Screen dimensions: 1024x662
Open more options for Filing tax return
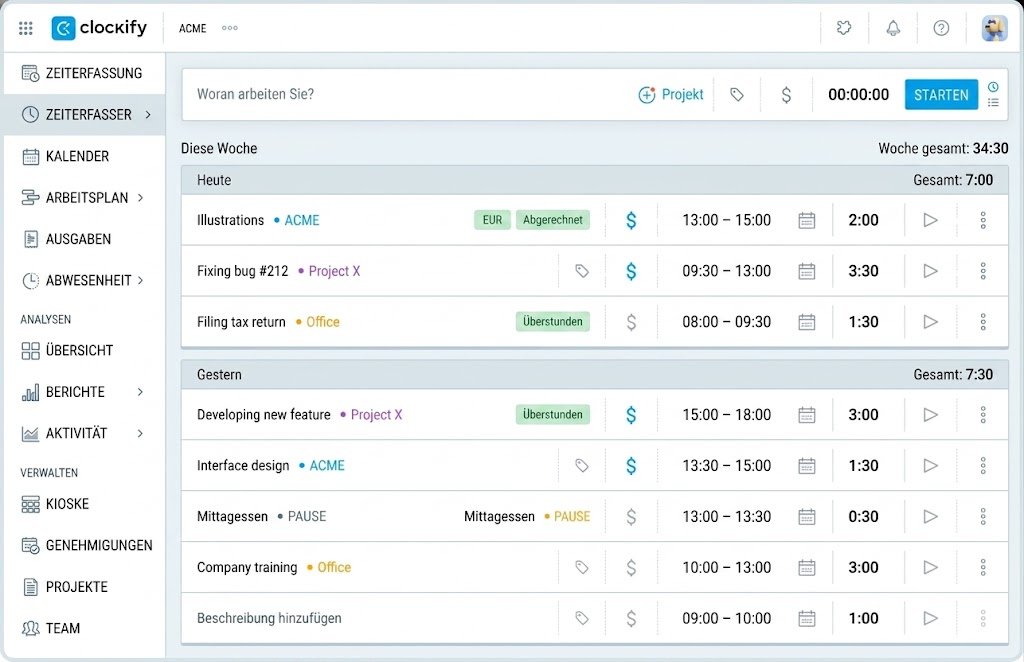[983, 322]
